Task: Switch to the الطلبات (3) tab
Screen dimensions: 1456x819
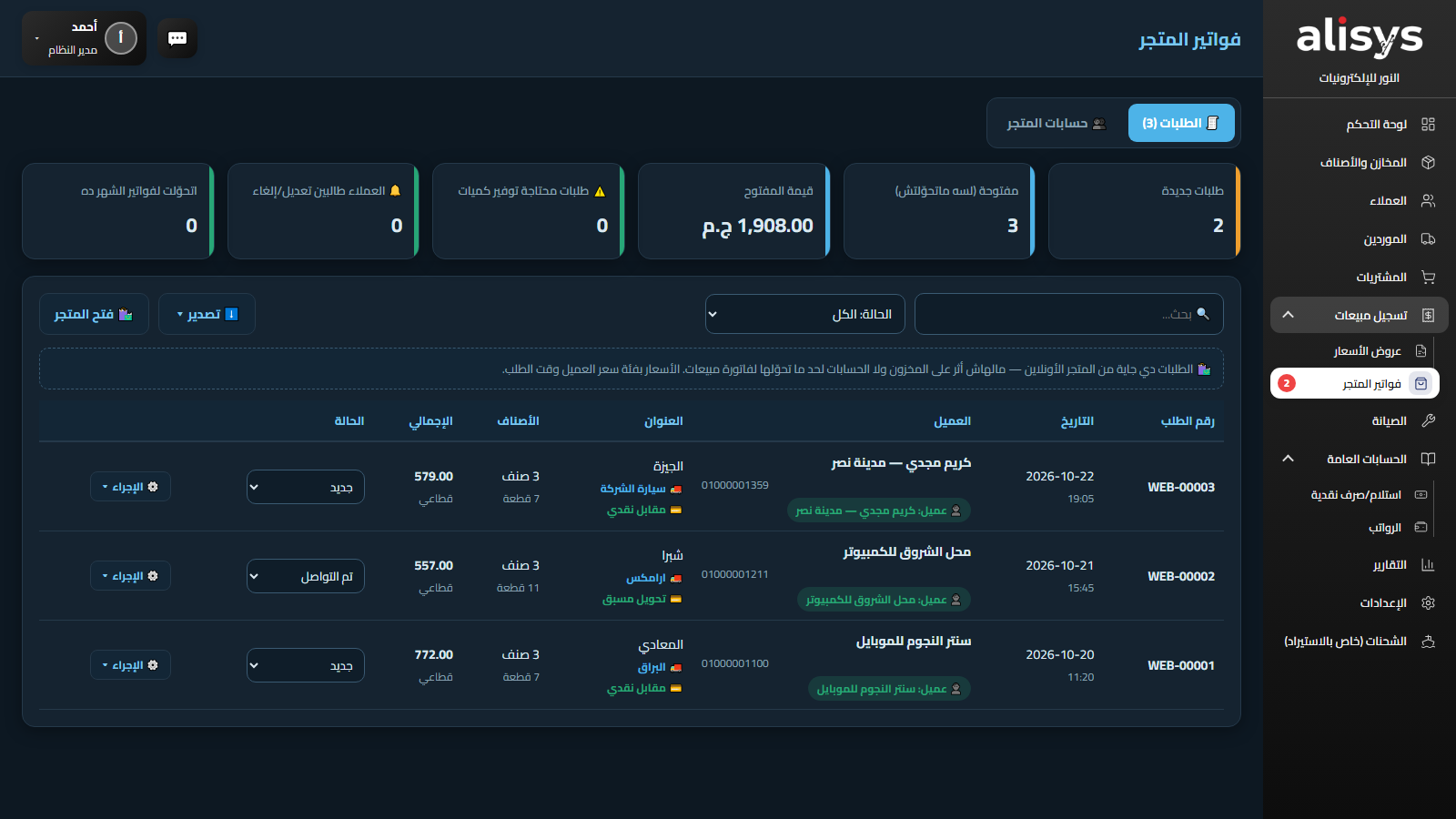Action: pos(1181,123)
